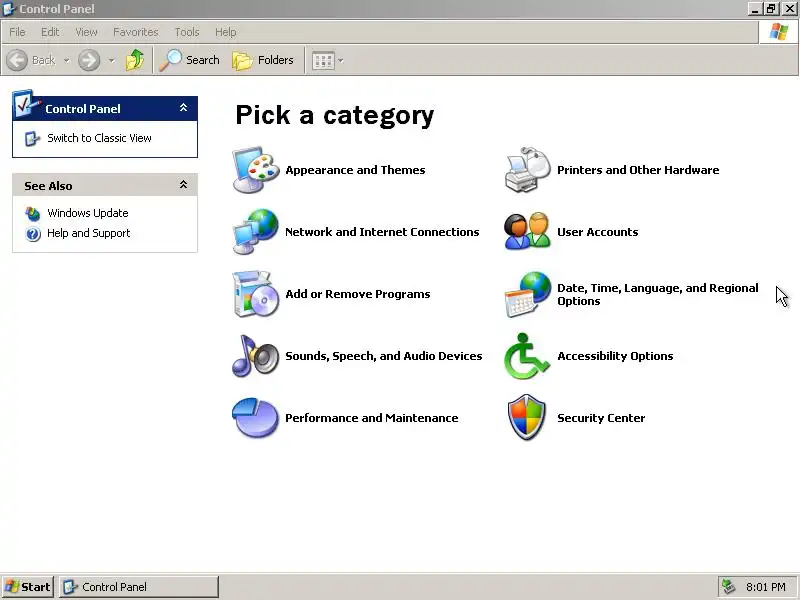Viewport: 800px width, 600px height.
Task: Toggle the Folders pane toolbar button
Action: 263,60
